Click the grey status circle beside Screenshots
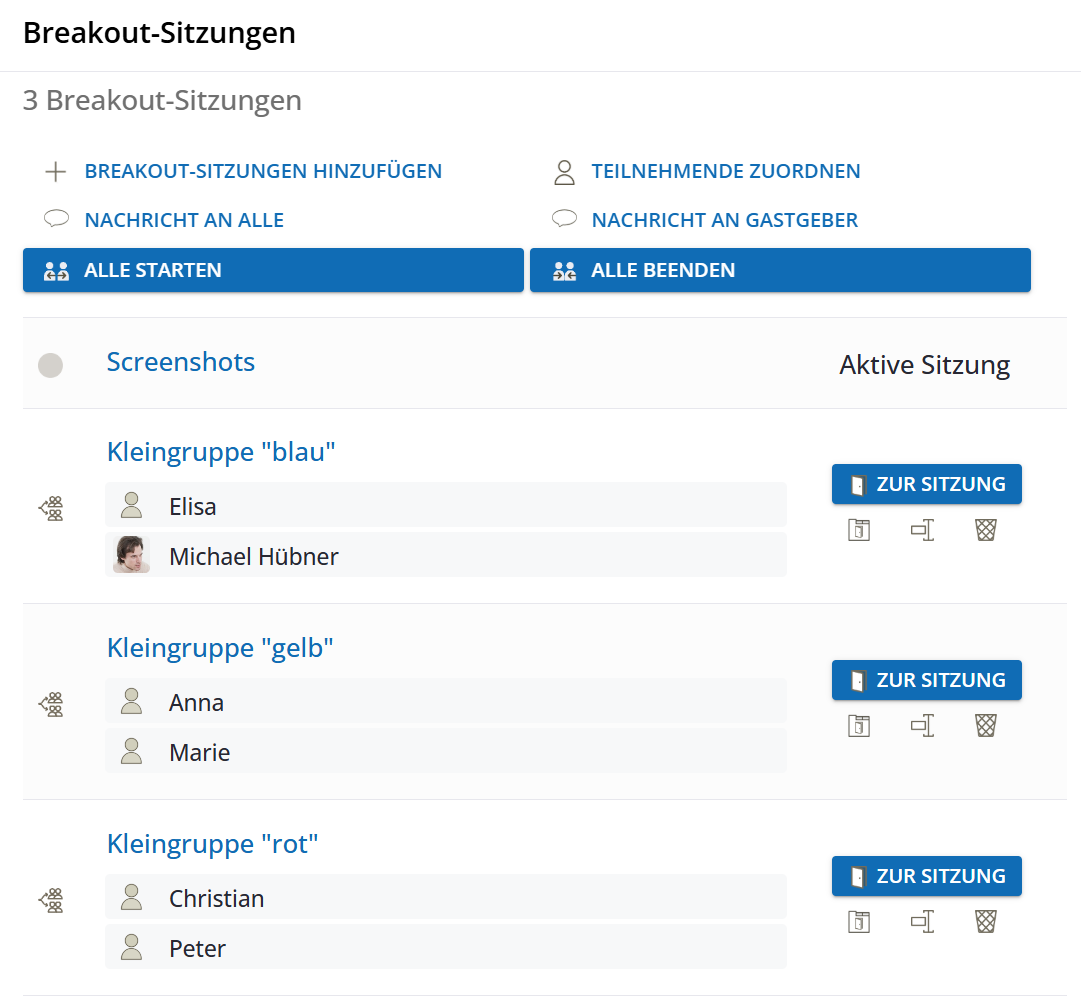The height and width of the screenshot is (1000, 1081). pyautogui.click(x=50, y=365)
